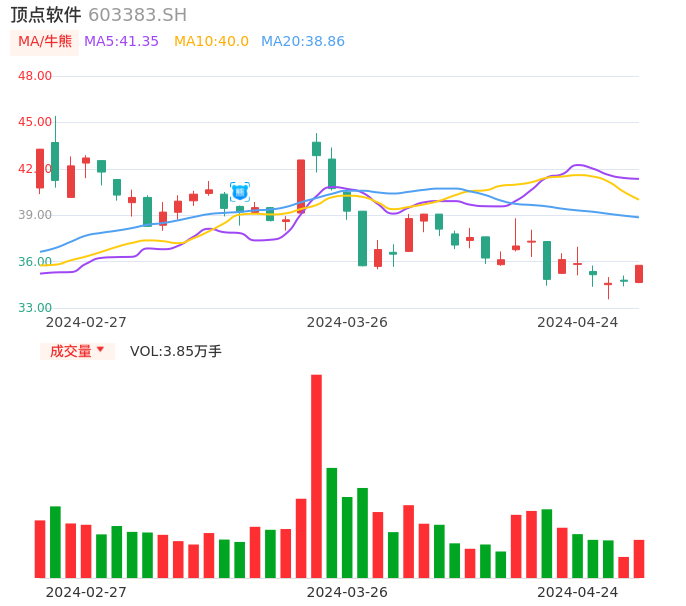Click the 45.00 price axis label
The image size is (686, 606).
(35, 122)
